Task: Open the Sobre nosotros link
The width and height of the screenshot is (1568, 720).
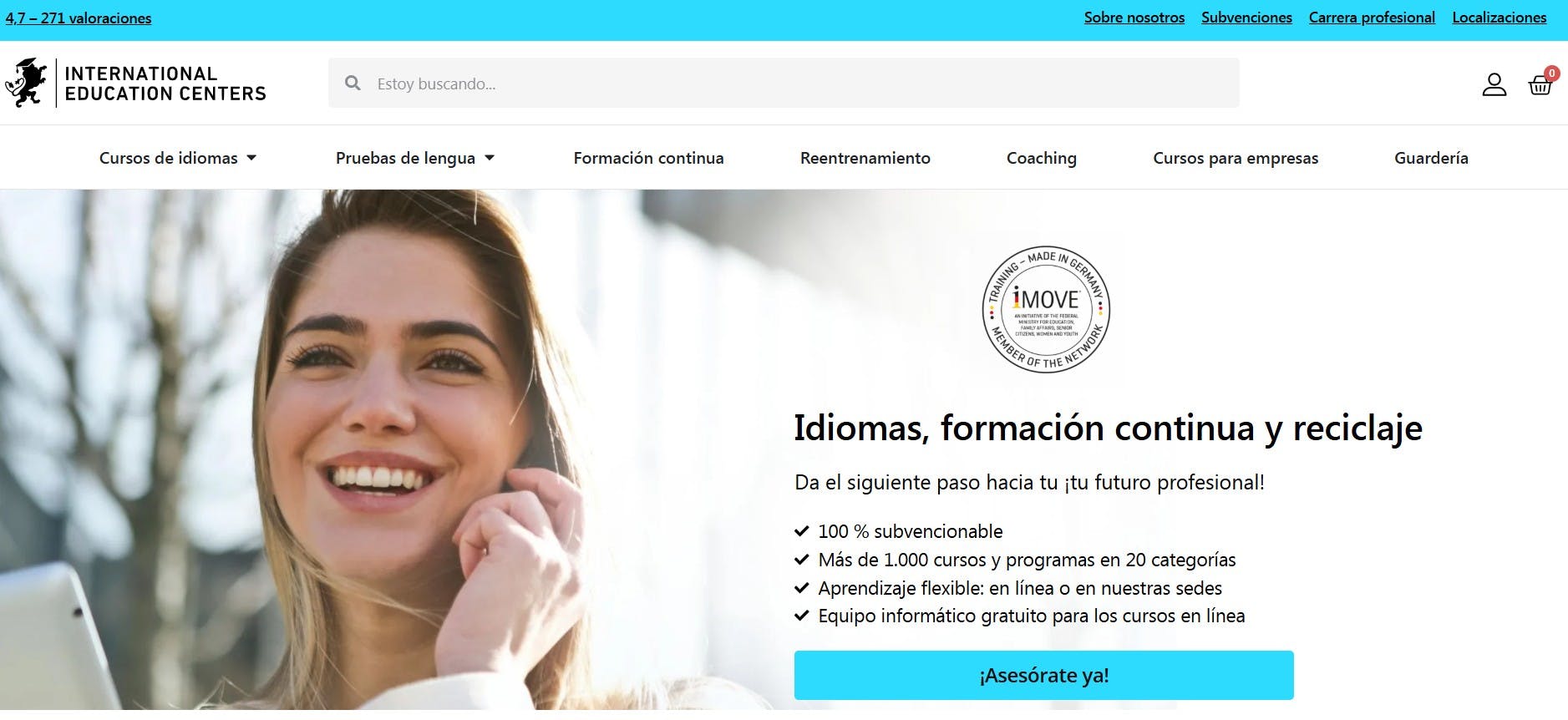Action: coord(1134,18)
